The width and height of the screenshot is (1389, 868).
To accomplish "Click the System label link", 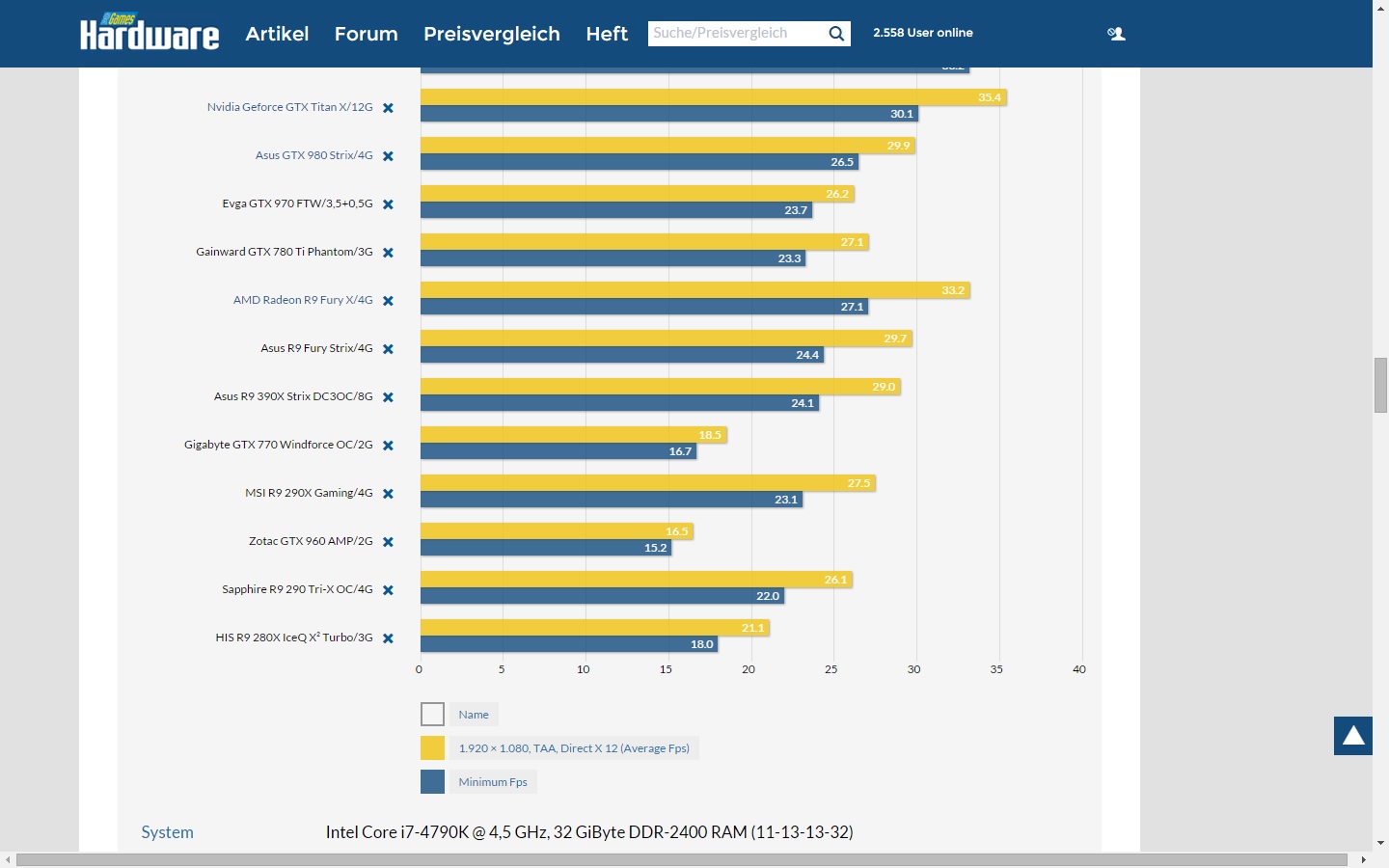I will point(167,832).
